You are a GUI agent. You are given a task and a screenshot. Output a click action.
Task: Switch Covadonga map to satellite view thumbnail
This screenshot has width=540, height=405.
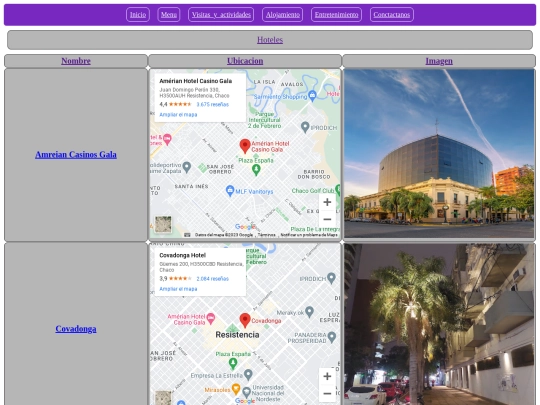click(163, 398)
